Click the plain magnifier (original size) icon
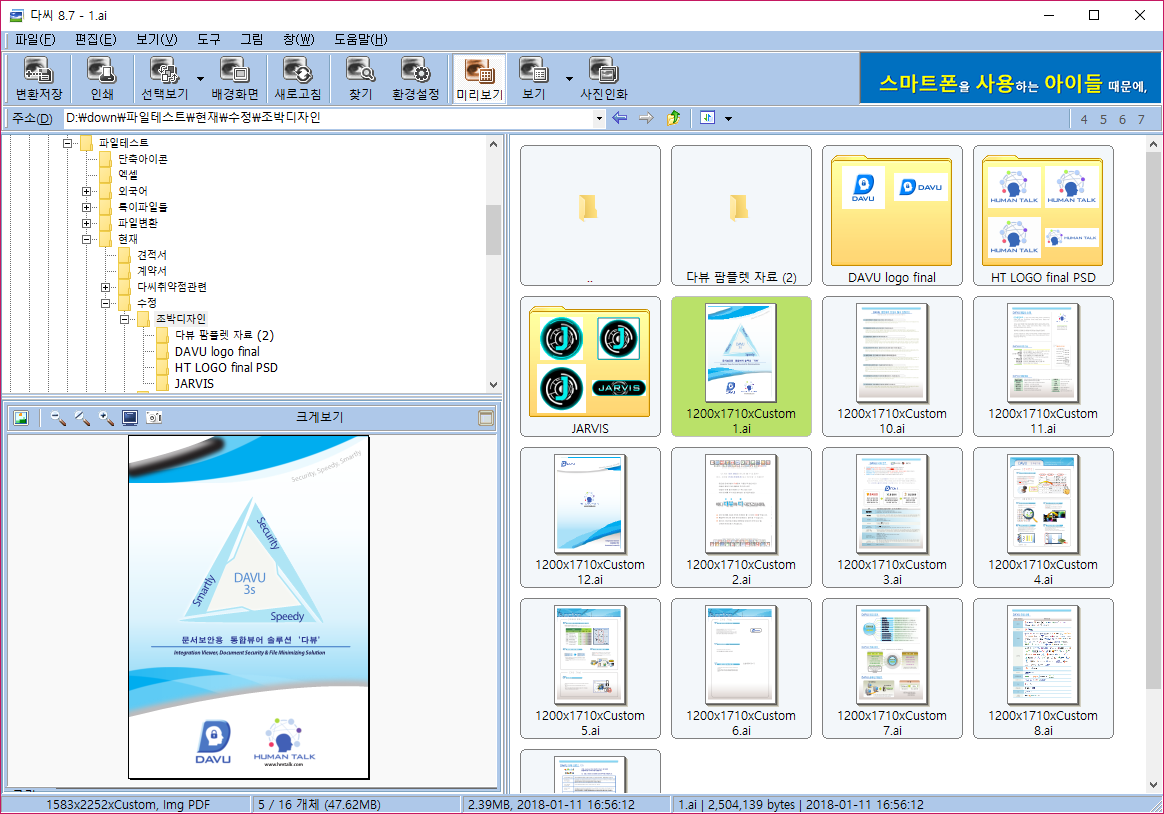The image size is (1164, 814). (82, 418)
